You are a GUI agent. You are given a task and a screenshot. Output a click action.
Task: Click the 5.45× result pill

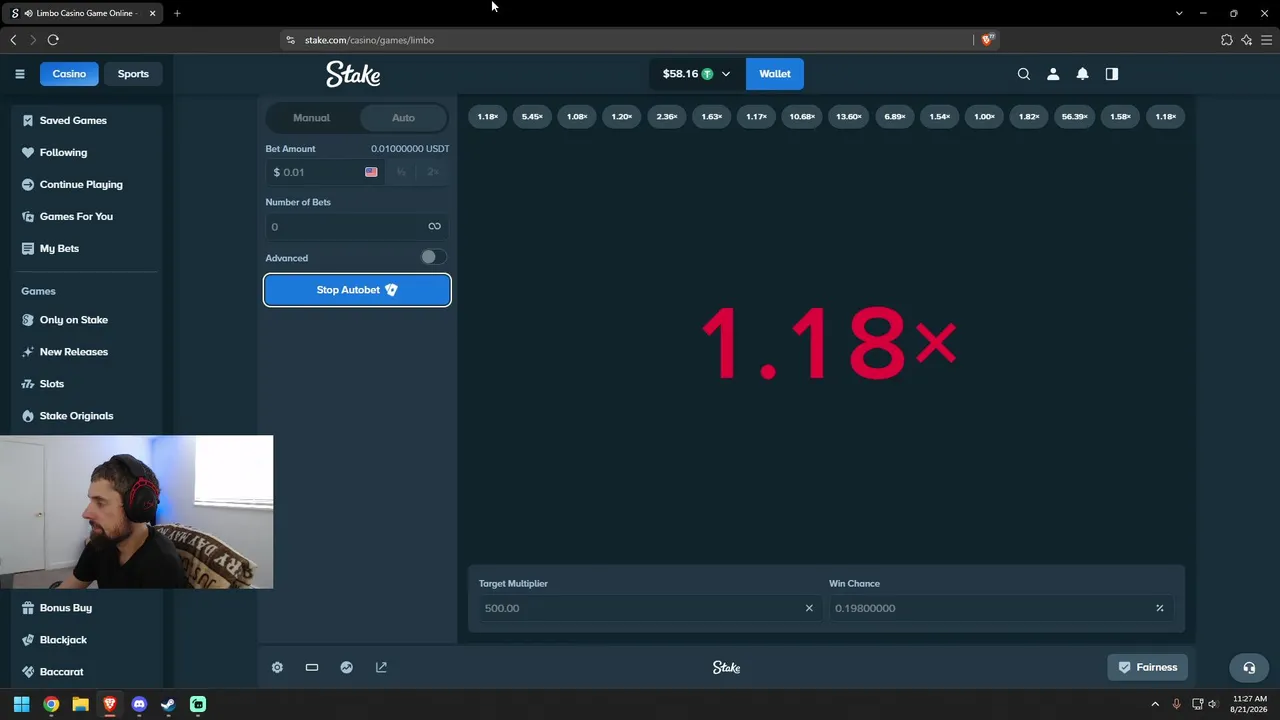coord(532,117)
